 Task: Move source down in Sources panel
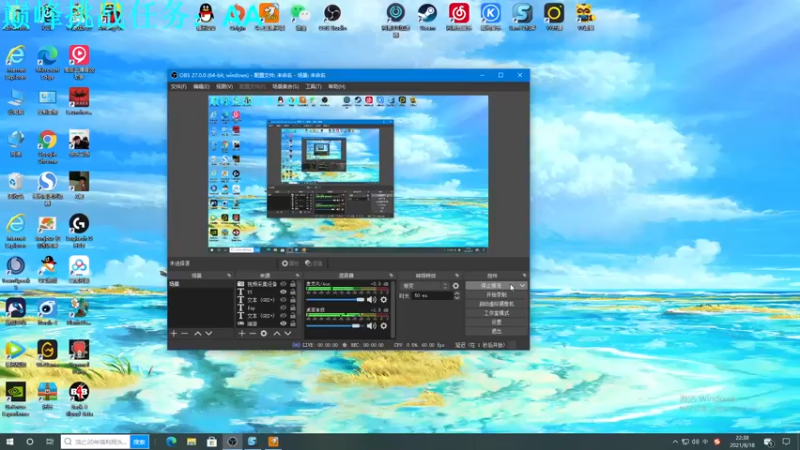click(288, 333)
